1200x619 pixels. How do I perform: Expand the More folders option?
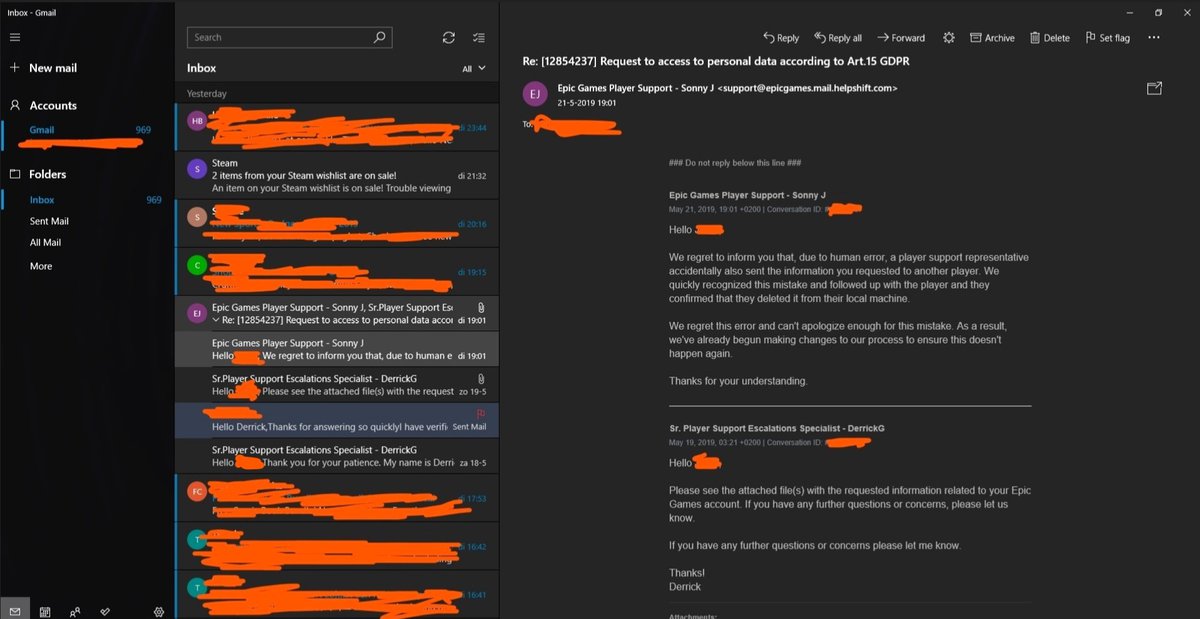(x=41, y=266)
